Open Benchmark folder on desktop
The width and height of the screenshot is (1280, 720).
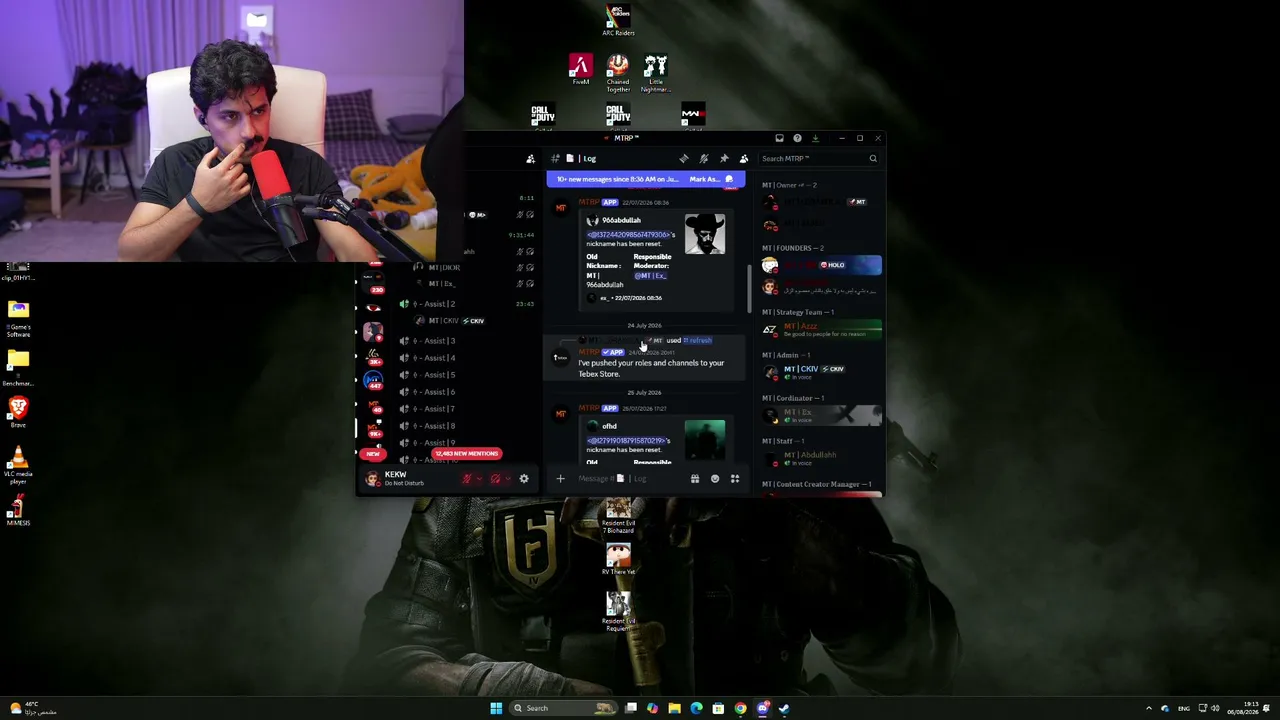[x=18, y=367]
